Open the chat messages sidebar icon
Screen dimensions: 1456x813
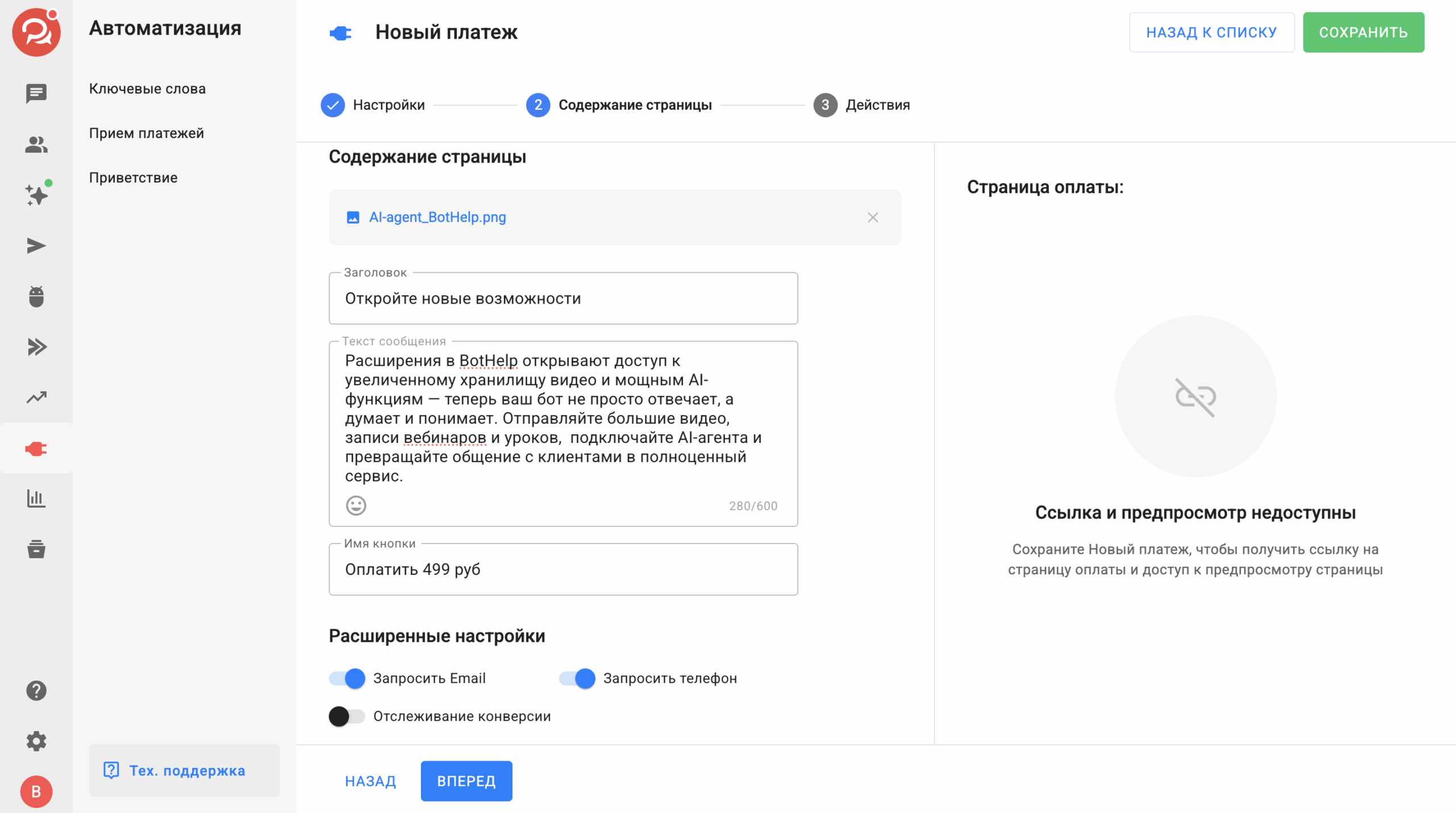point(36,94)
